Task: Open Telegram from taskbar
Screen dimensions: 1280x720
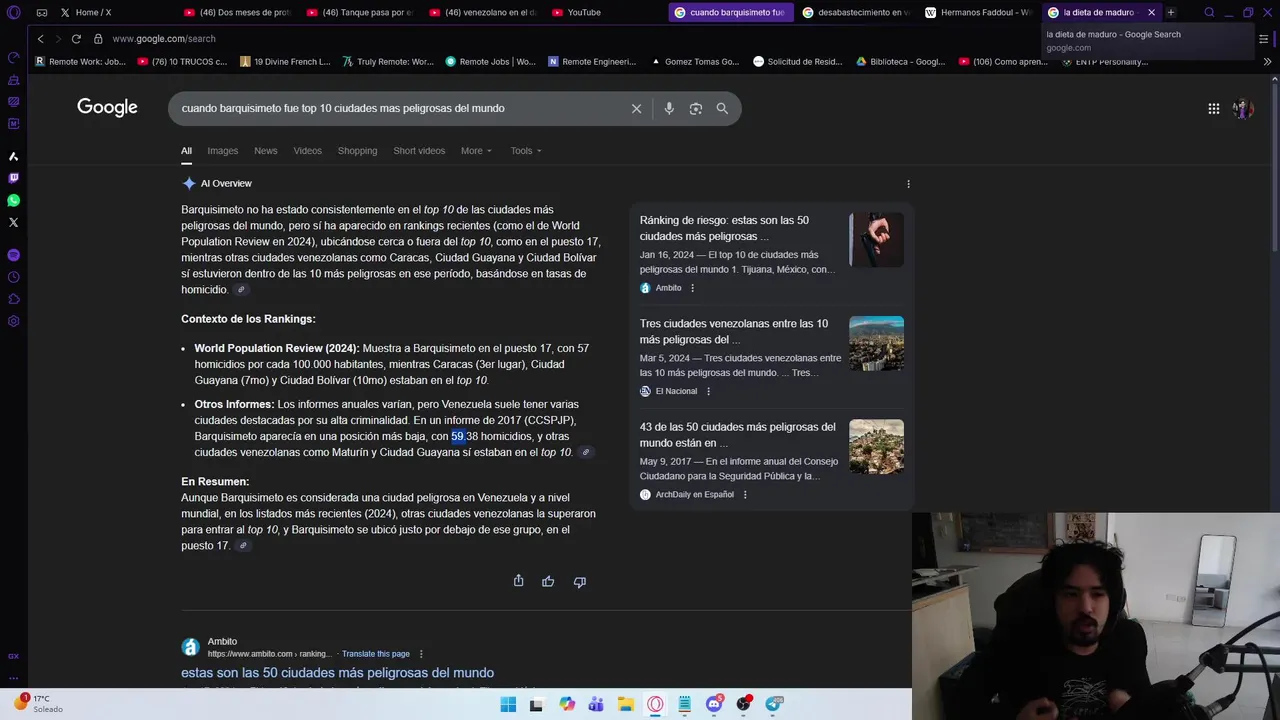Action: point(774,704)
